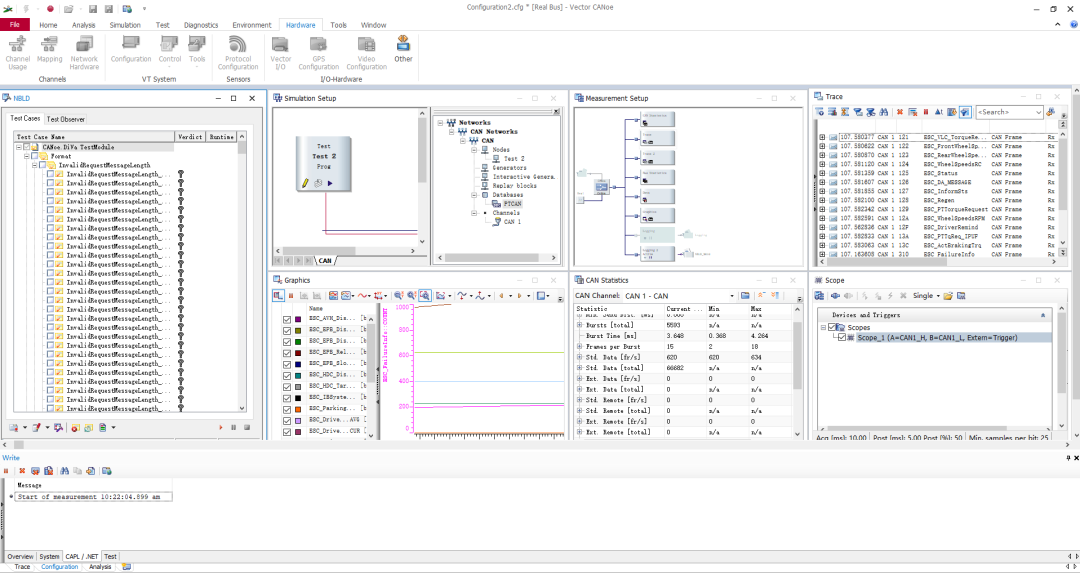The height and width of the screenshot is (574, 1080).
Task: Open the Trace Search dropdown
Action: click(1039, 112)
